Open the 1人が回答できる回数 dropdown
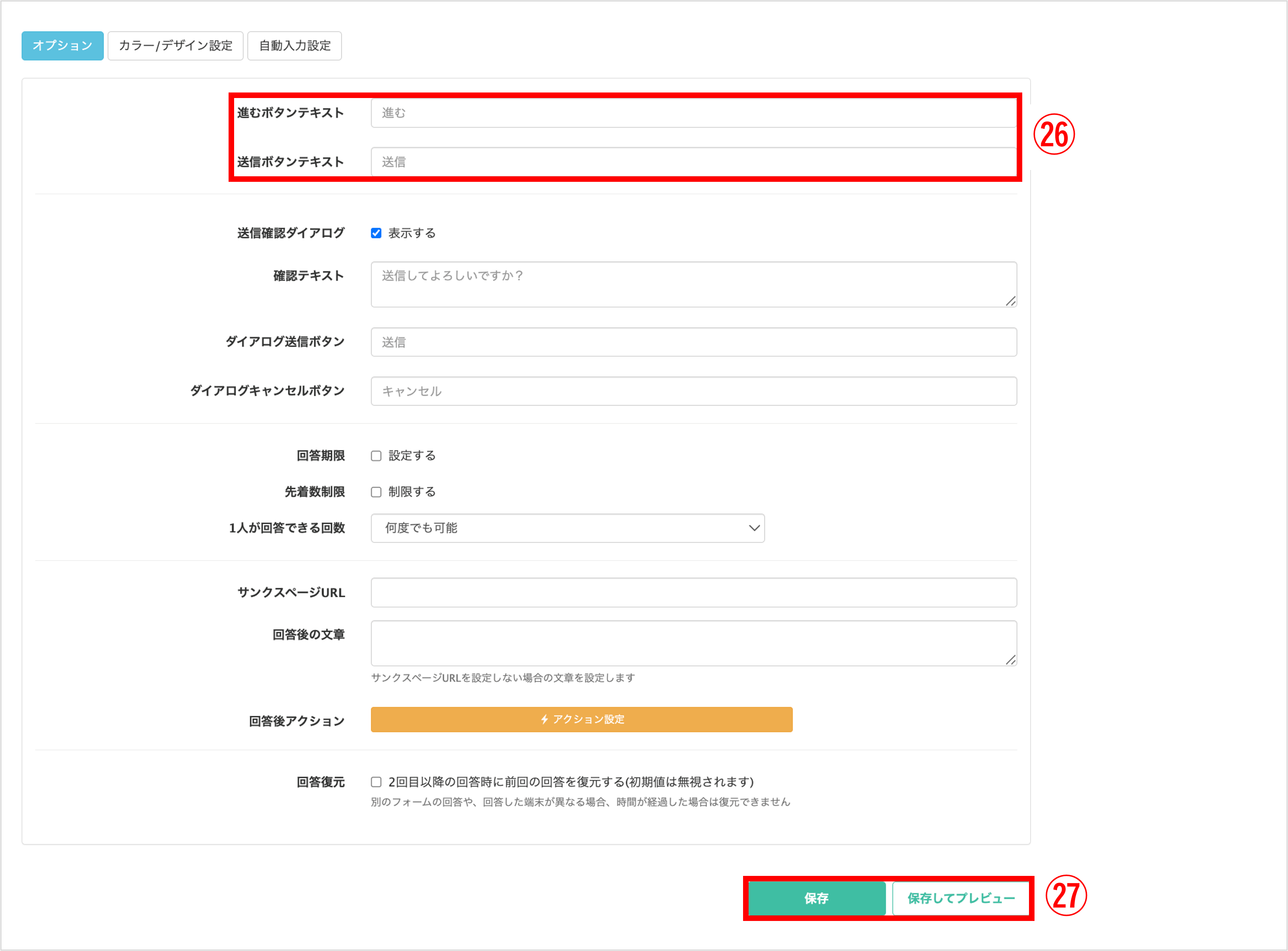Screen dimensions: 1288x951 pyautogui.click(x=567, y=528)
